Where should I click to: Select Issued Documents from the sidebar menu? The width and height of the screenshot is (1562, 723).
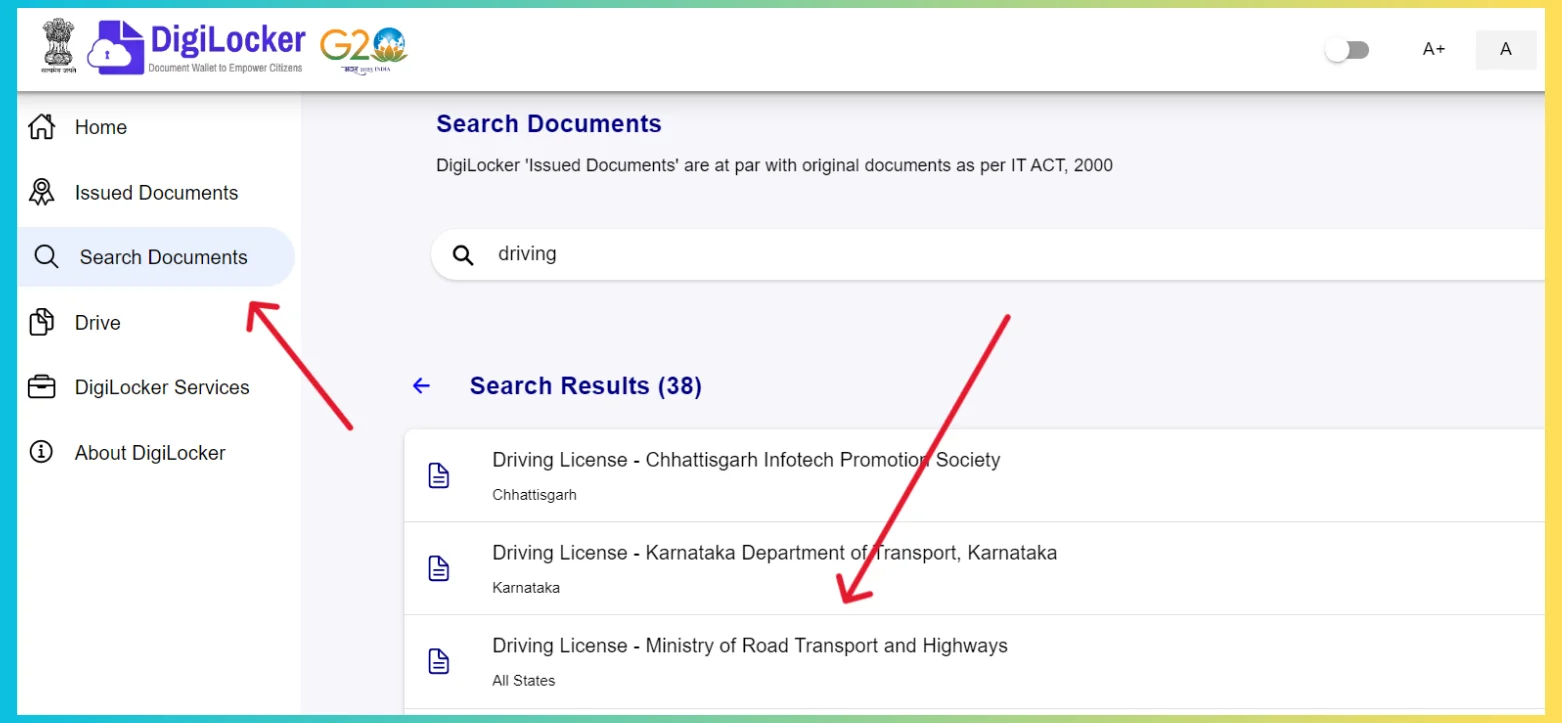pyautogui.click(x=156, y=191)
